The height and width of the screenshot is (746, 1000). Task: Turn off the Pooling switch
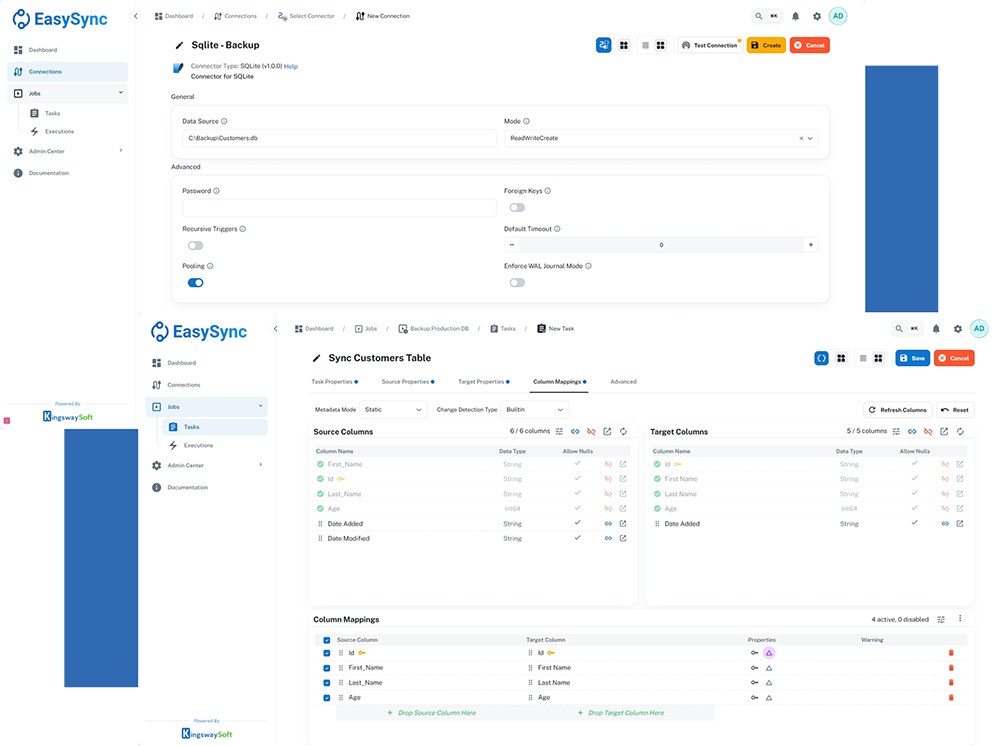pos(196,283)
